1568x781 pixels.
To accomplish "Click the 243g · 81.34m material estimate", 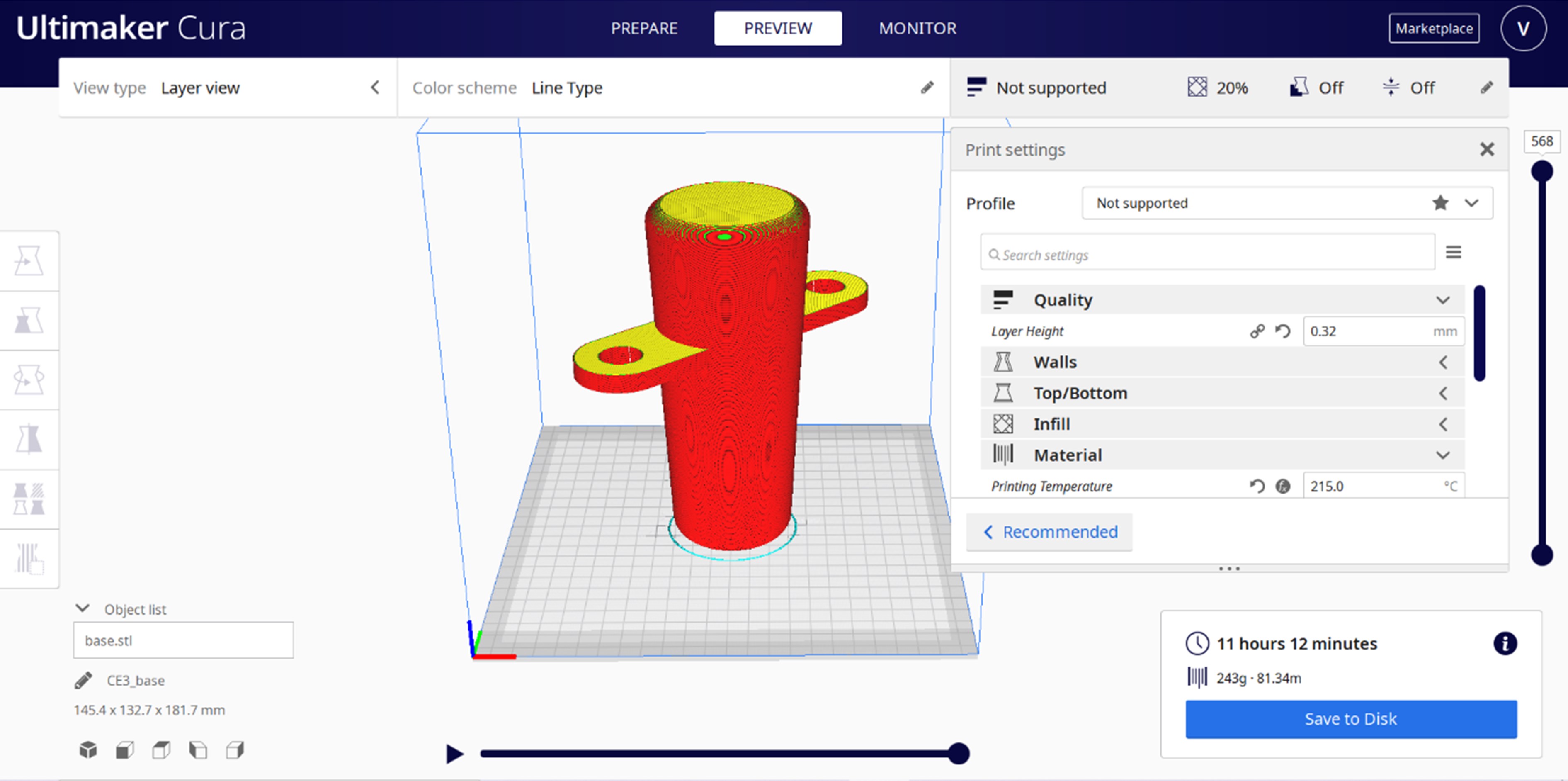I will tap(1258, 677).
